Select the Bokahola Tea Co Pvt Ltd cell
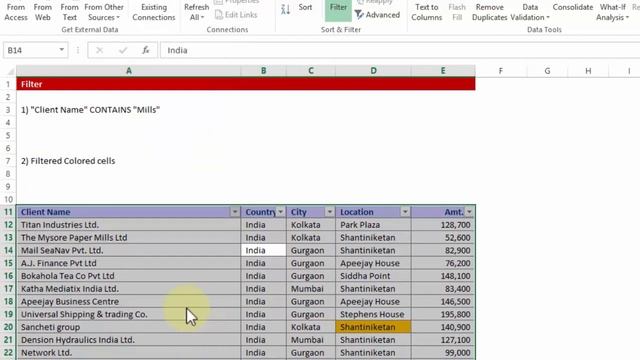This screenshot has height=360, width=640. pyautogui.click(x=129, y=276)
